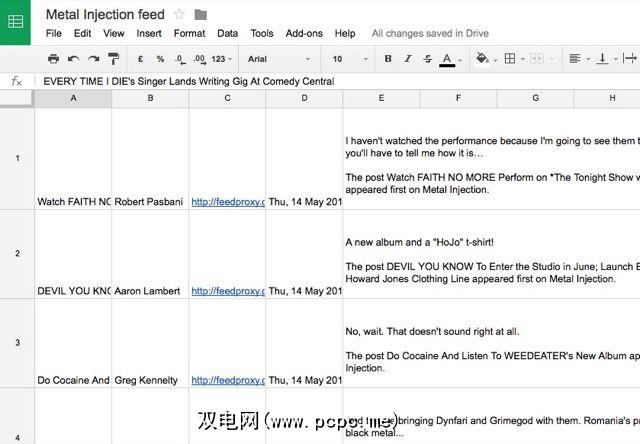Select column E header
This screenshot has height=444, width=640.
(x=381, y=98)
